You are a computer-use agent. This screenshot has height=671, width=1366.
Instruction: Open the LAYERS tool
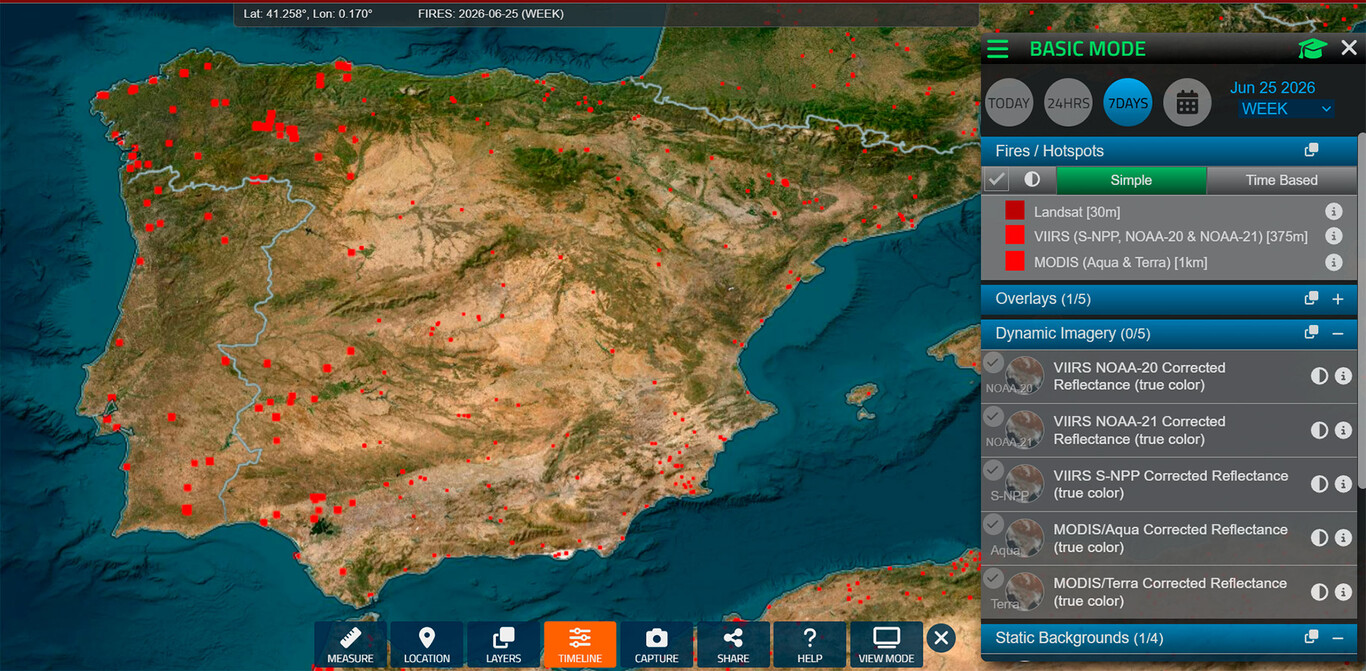[503, 645]
